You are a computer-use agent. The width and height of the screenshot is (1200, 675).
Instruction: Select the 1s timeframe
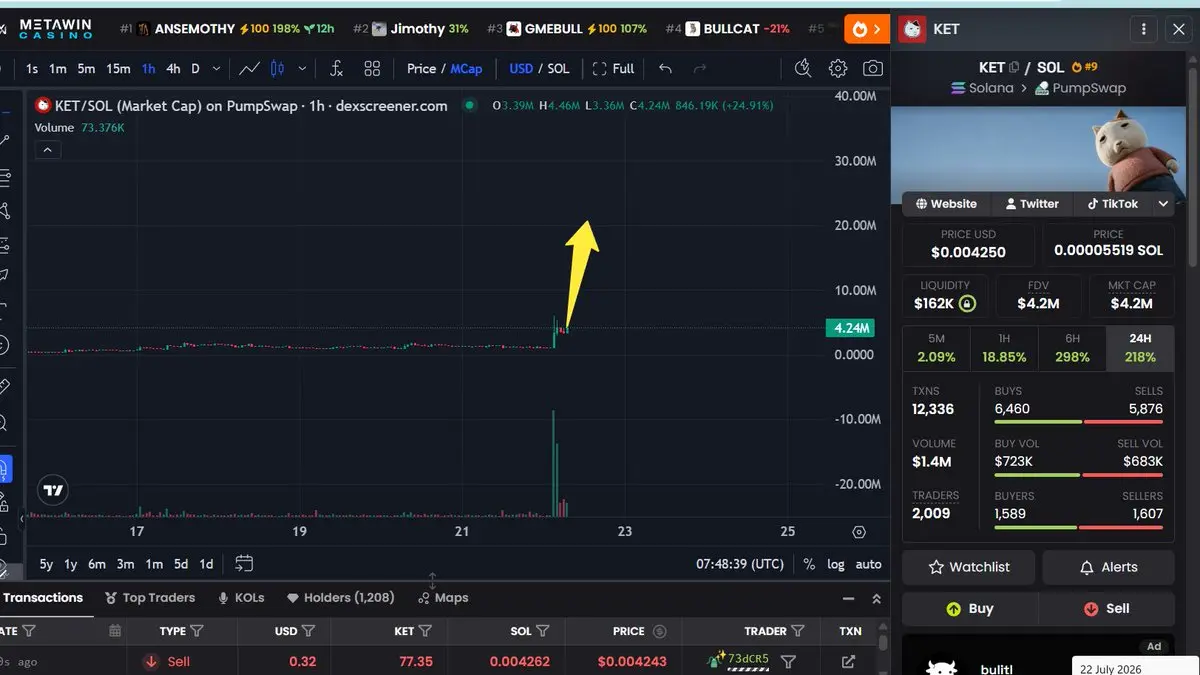[32, 69]
